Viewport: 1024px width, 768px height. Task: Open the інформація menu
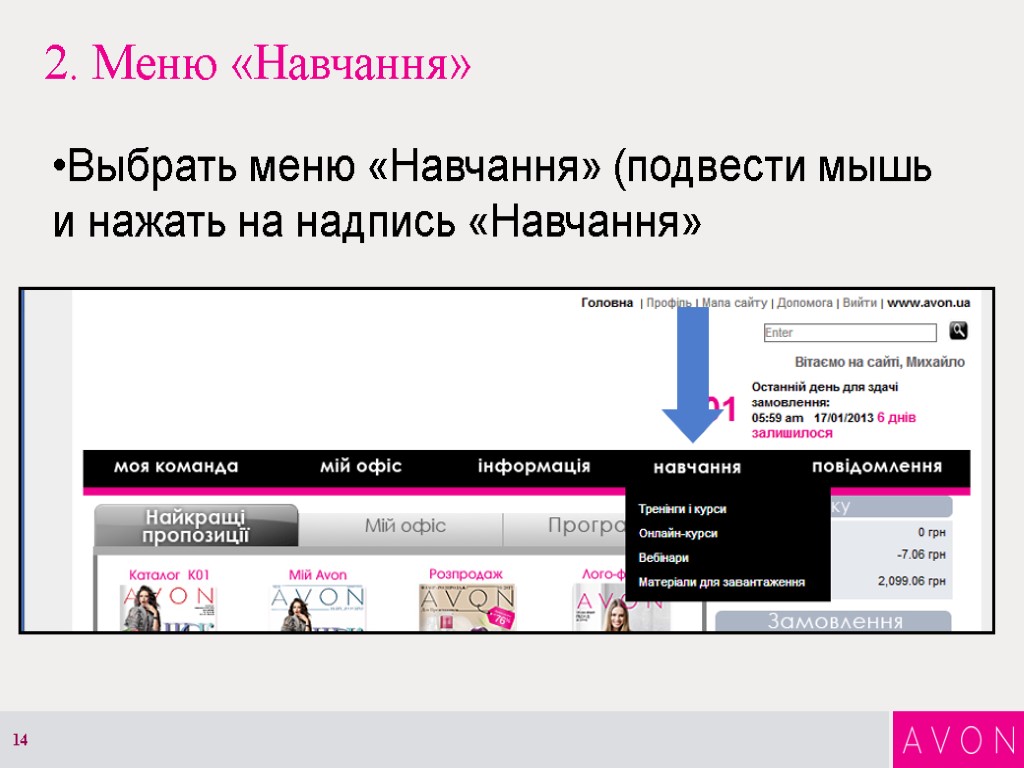534,466
